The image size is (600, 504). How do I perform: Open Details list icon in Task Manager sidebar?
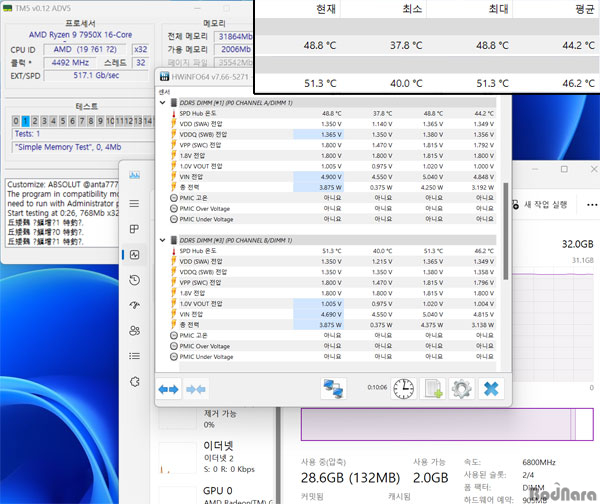coord(134,356)
